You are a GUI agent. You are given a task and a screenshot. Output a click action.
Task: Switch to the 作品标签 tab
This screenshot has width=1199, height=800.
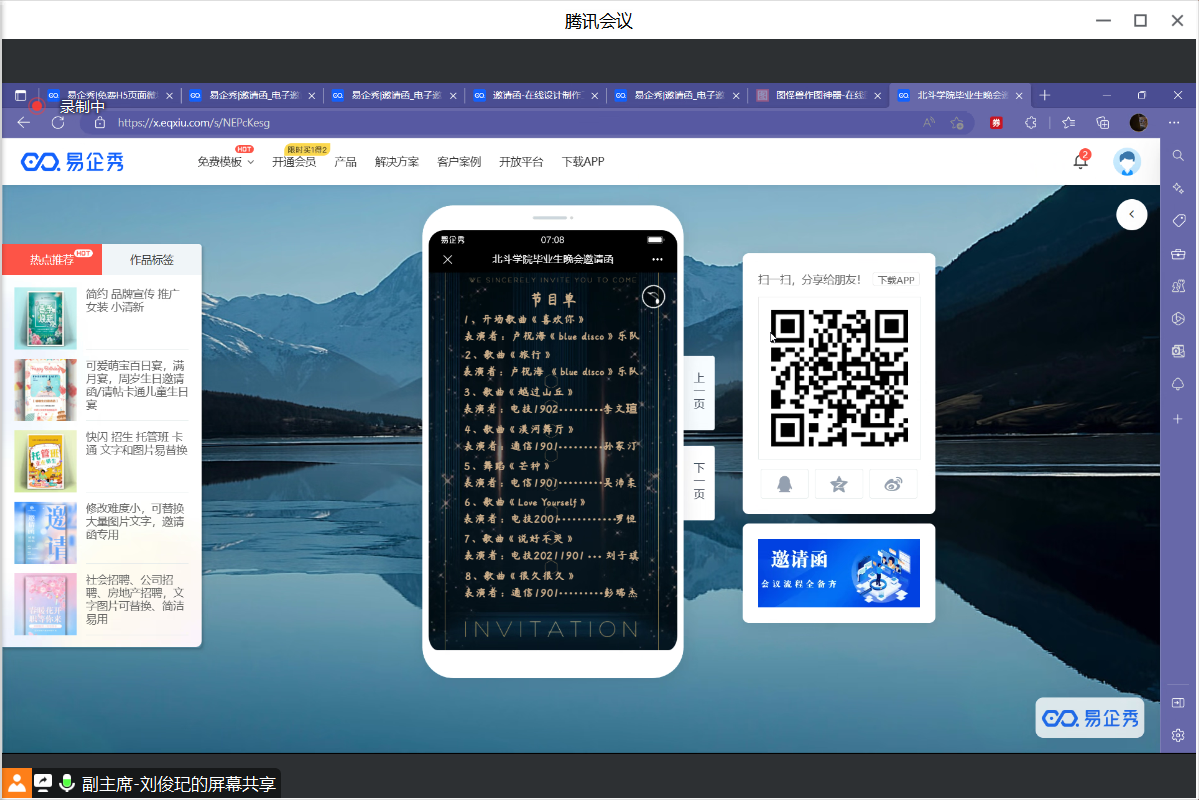[152, 260]
